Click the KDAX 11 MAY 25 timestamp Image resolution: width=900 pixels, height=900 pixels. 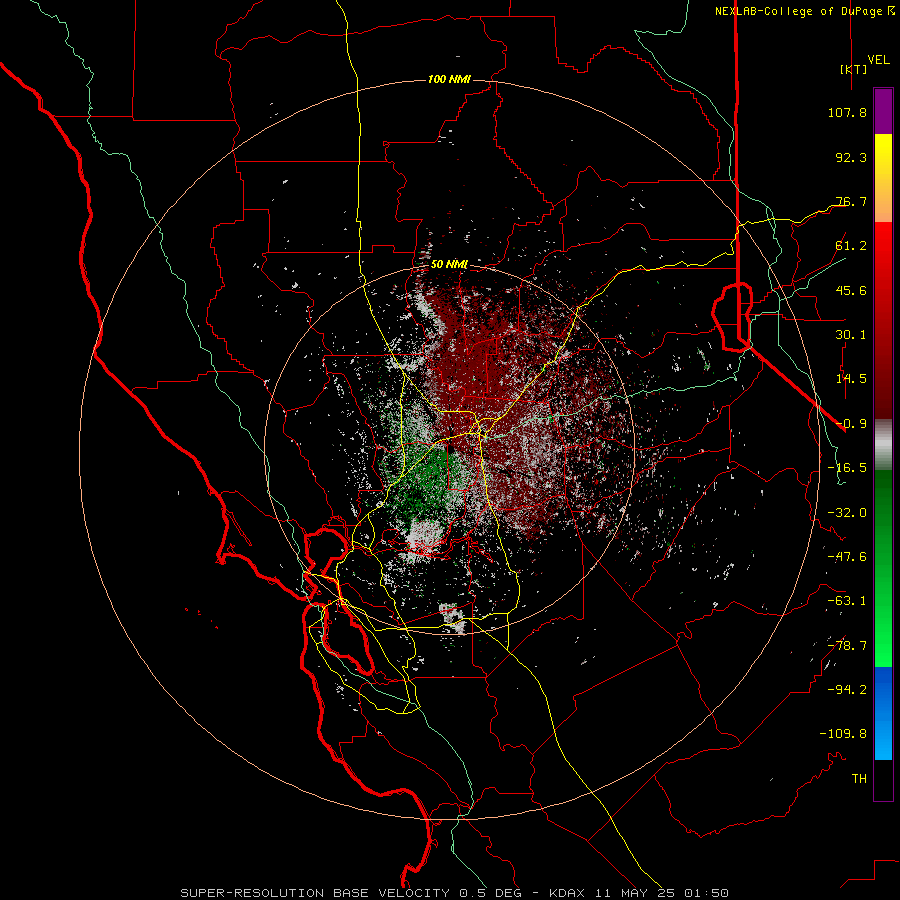coord(639,893)
